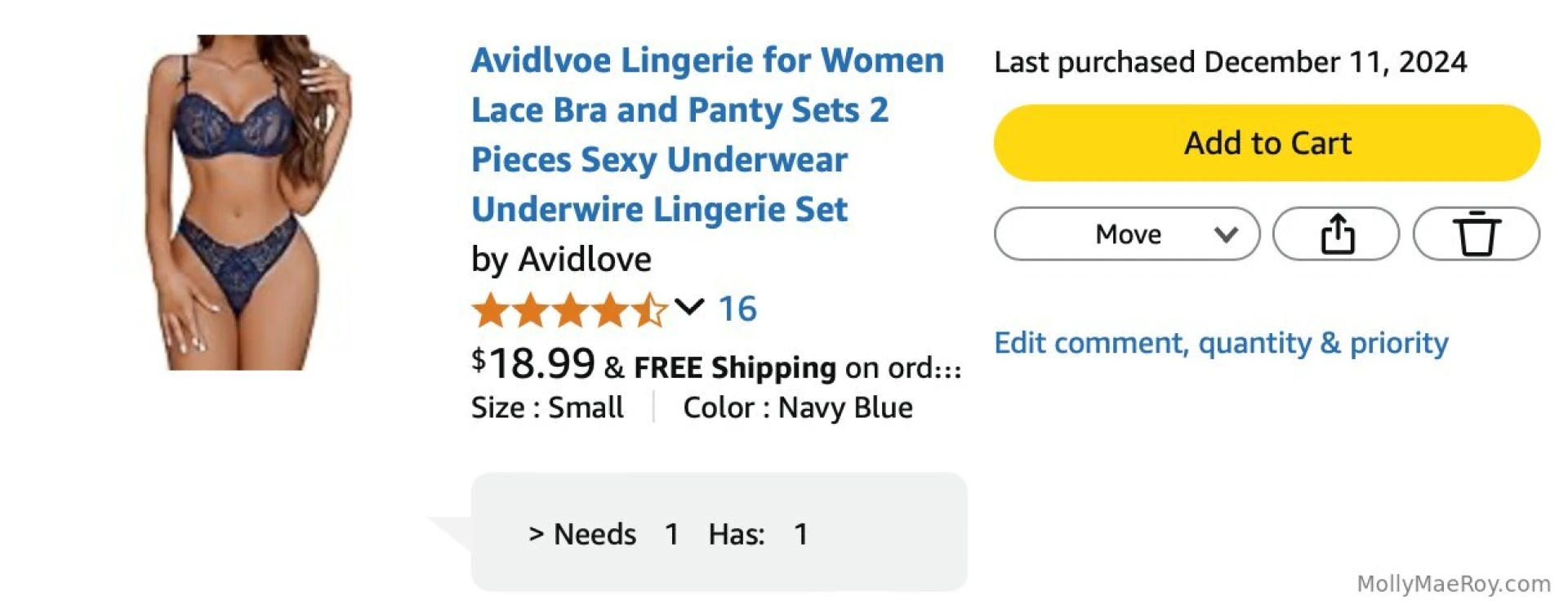Click the 'by Avidlove' seller link
This screenshot has height=614, width=1568.
[562, 259]
